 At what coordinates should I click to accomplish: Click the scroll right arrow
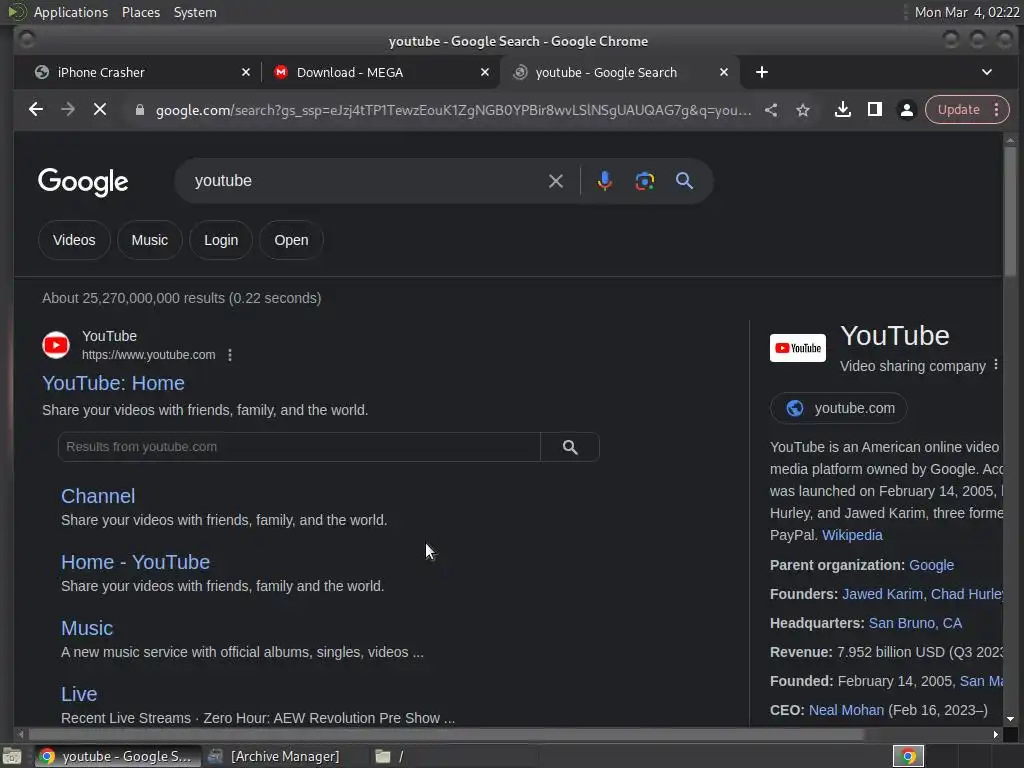[x=995, y=735]
